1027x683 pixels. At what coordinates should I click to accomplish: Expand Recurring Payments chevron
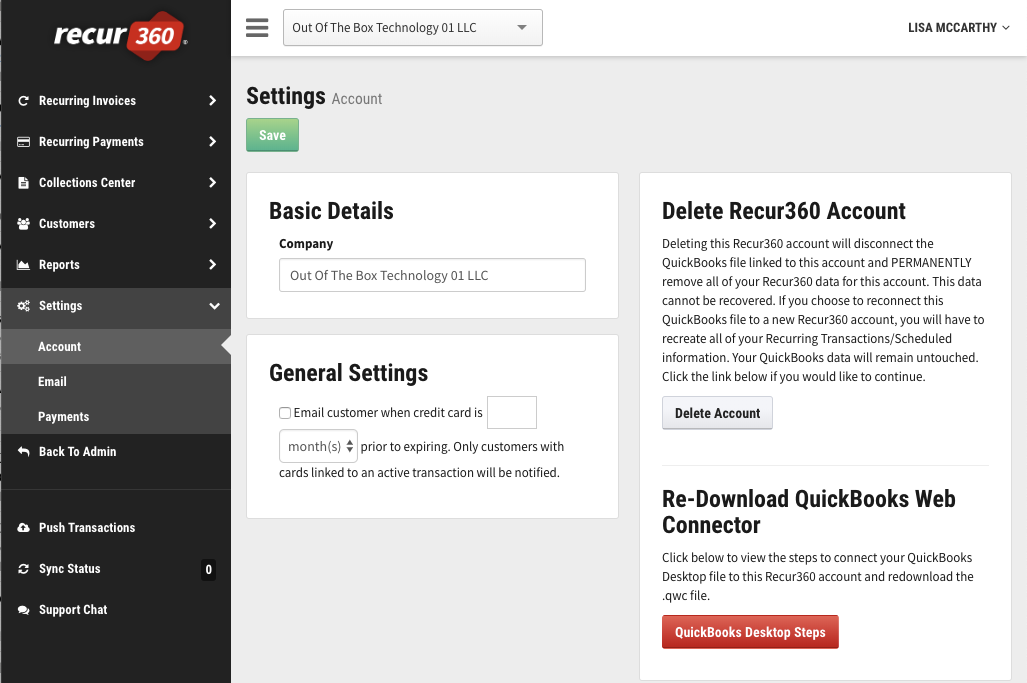pyautogui.click(x=212, y=142)
